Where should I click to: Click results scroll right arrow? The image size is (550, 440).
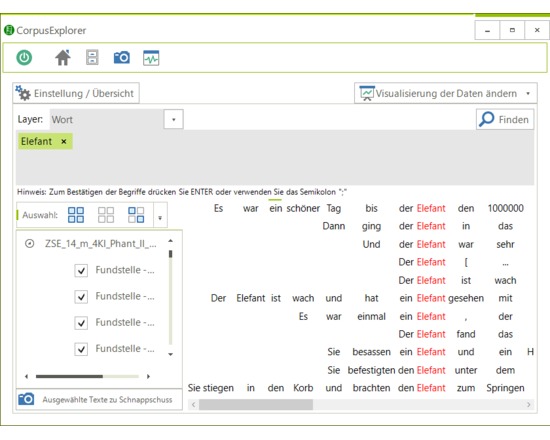pyautogui.click(x=528, y=405)
